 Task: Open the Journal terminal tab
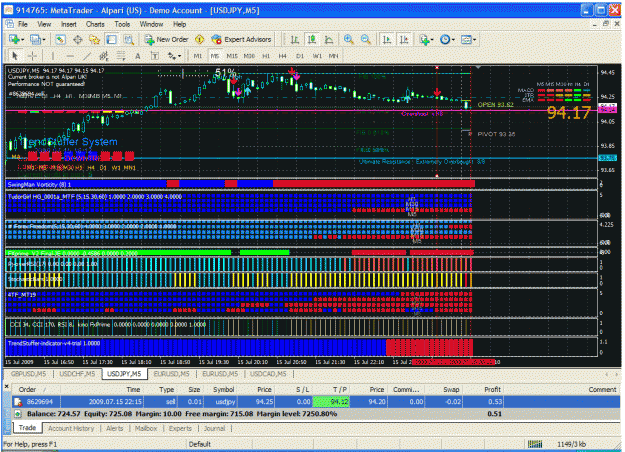point(214,428)
